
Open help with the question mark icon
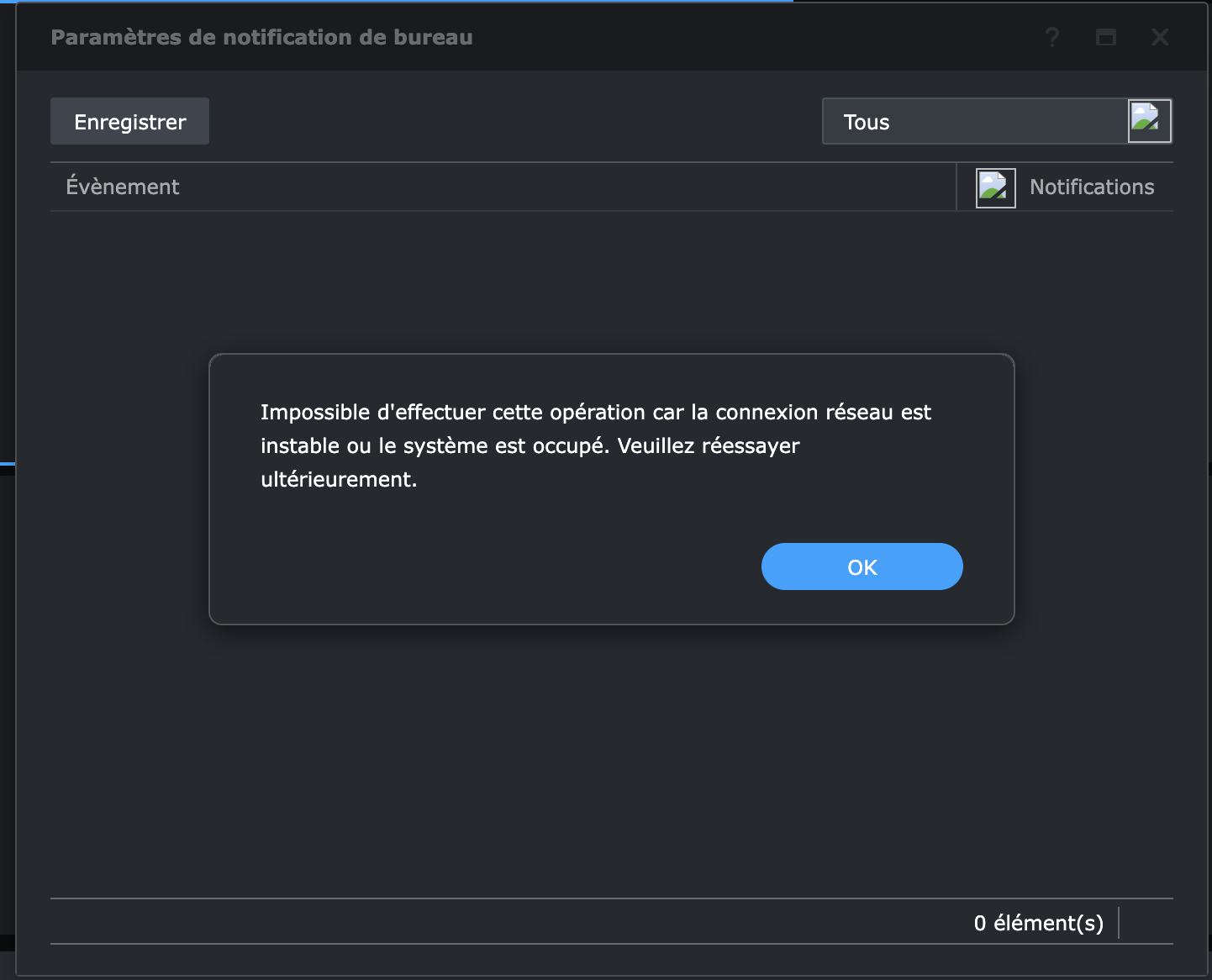coord(1051,37)
